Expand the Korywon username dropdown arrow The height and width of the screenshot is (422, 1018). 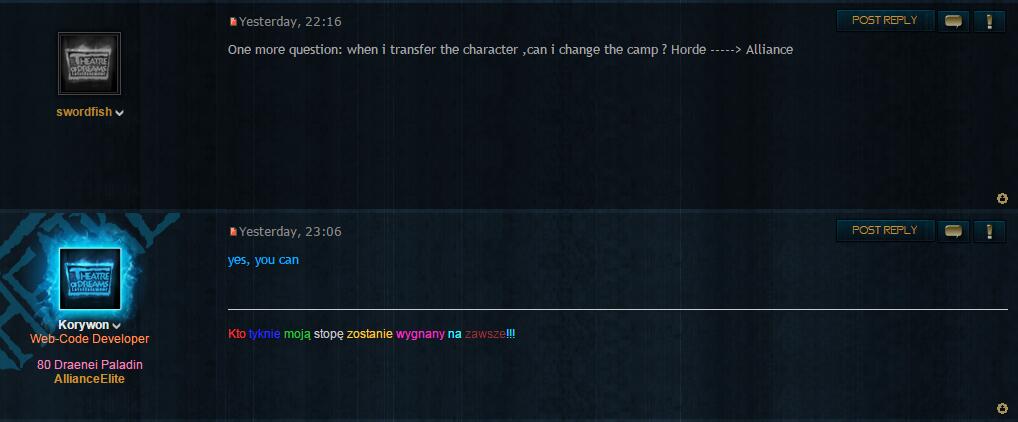(116, 326)
